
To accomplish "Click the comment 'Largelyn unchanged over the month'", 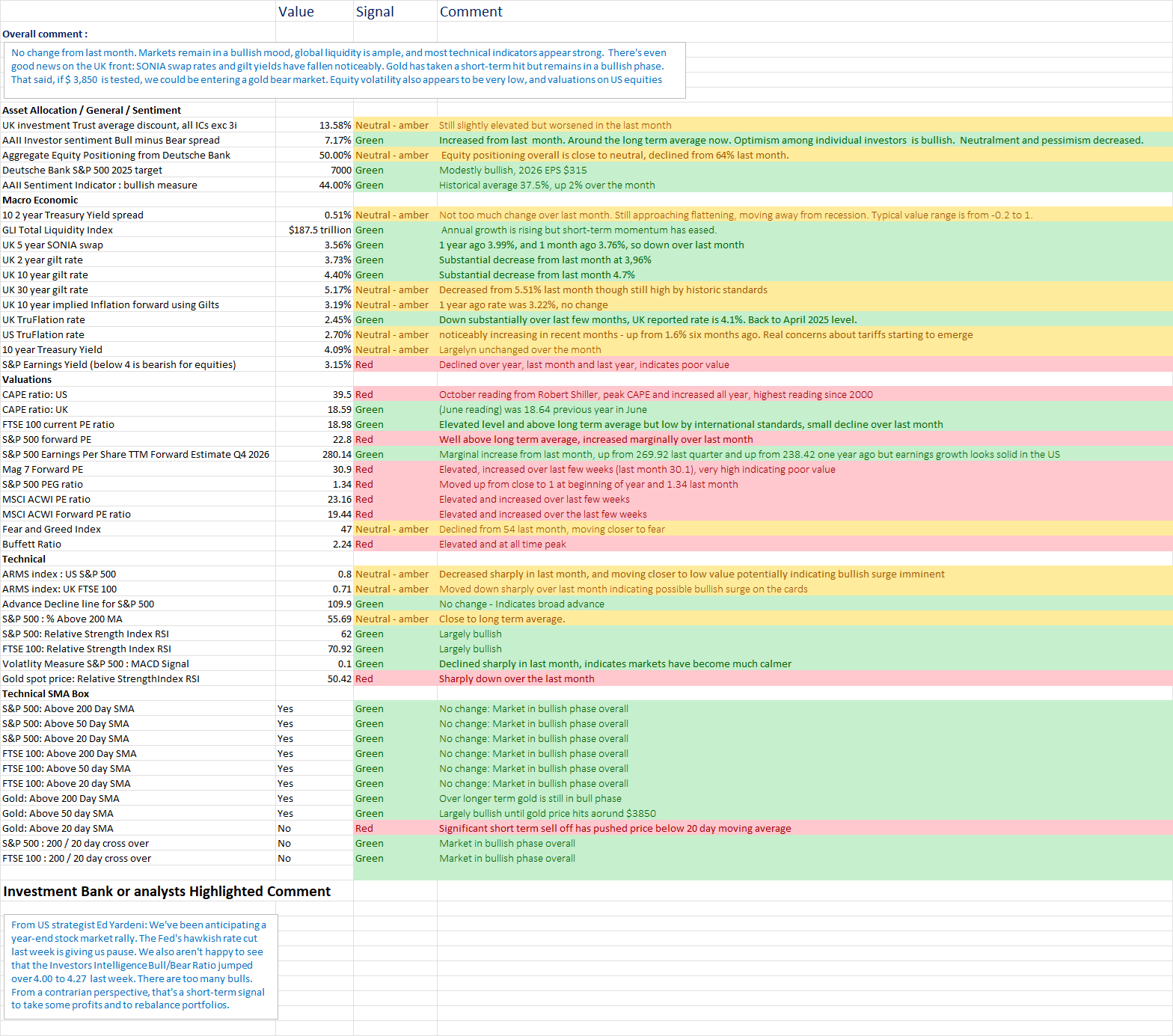I will coord(520,349).
